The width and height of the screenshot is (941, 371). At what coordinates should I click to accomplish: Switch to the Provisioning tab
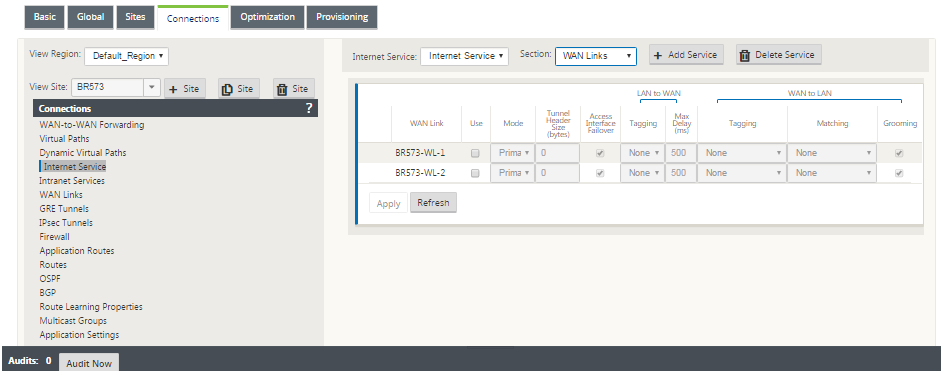342,17
